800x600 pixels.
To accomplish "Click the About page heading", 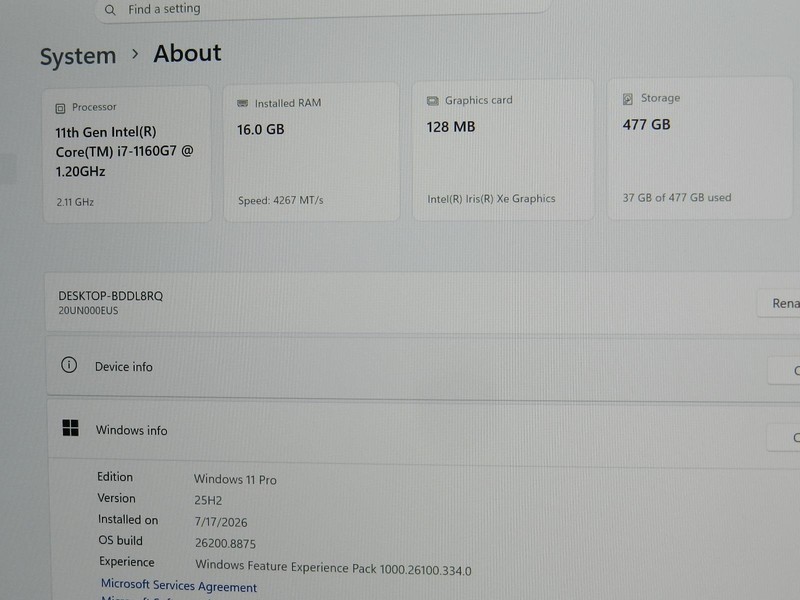I will [188, 53].
